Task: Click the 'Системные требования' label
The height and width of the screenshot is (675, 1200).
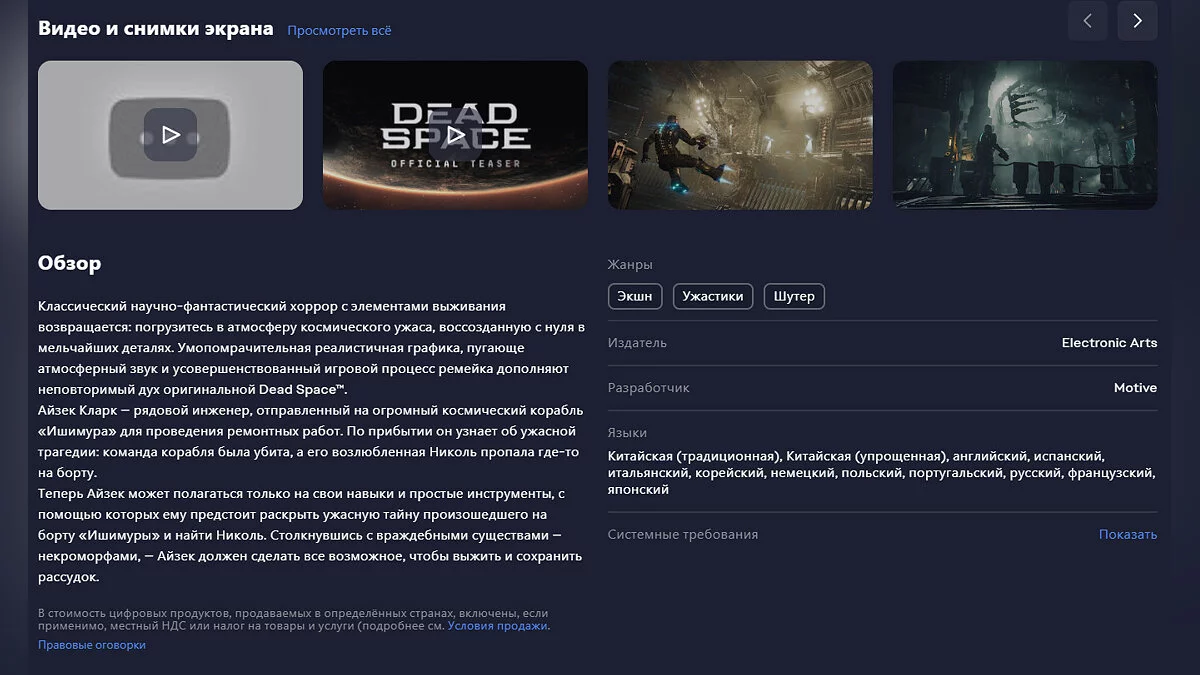Action: tap(683, 534)
